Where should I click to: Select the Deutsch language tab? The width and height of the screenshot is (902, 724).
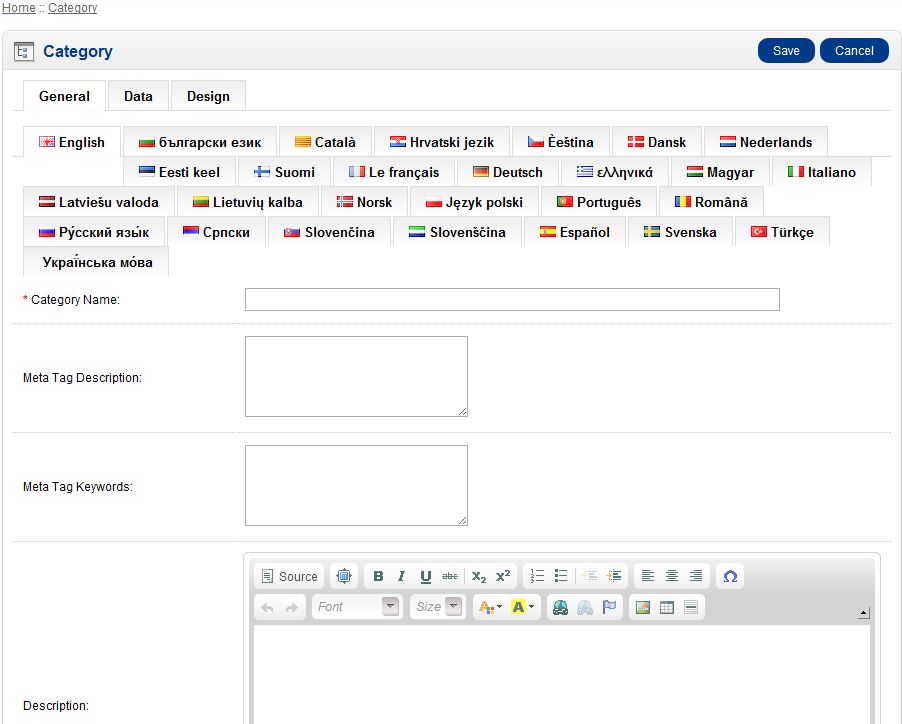point(508,172)
